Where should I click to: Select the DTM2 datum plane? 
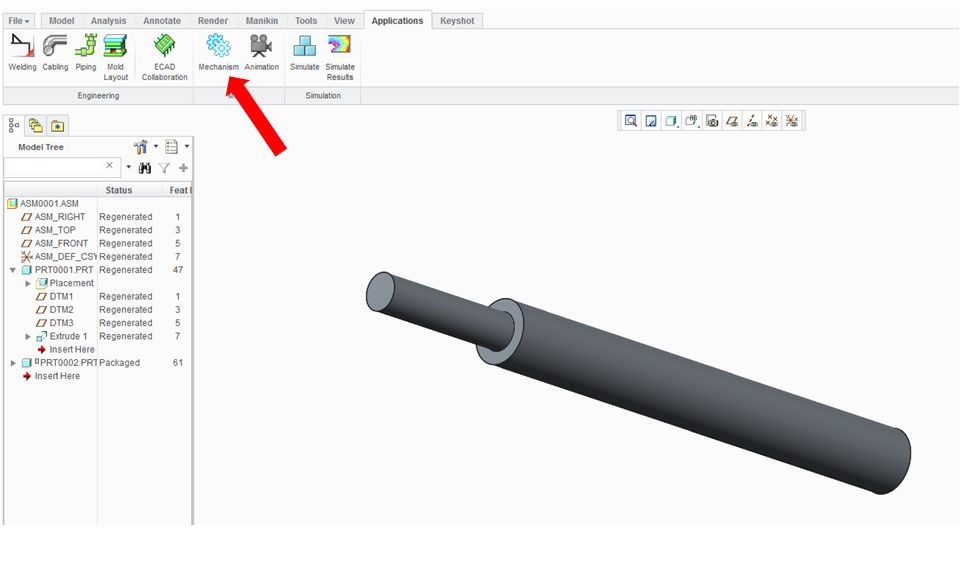(x=61, y=309)
